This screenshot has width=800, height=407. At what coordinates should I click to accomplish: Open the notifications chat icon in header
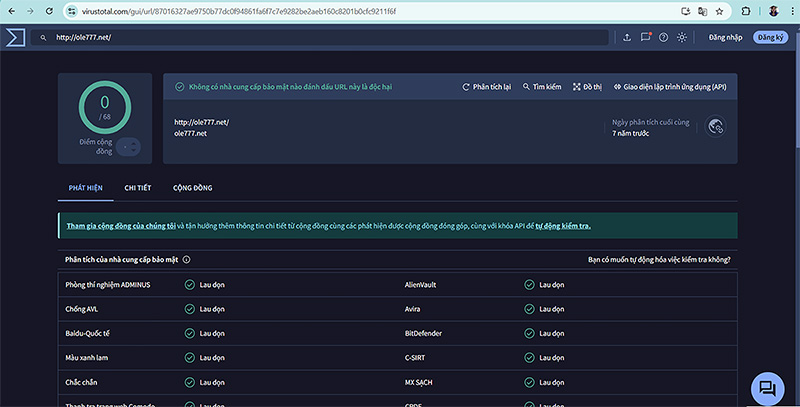[645, 37]
